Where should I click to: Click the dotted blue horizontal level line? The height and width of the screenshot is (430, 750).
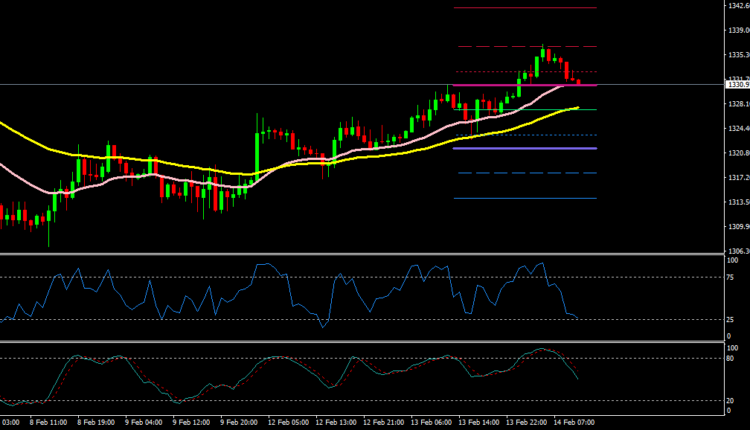[x=525, y=135]
